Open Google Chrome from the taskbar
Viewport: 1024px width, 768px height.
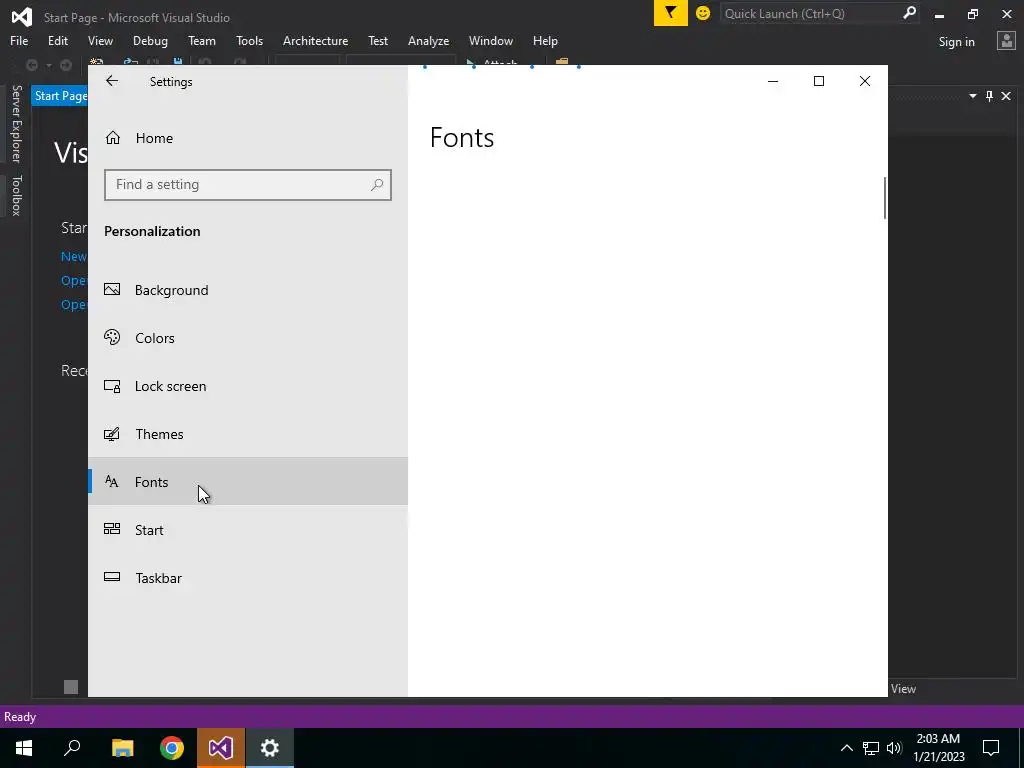click(x=172, y=748)
